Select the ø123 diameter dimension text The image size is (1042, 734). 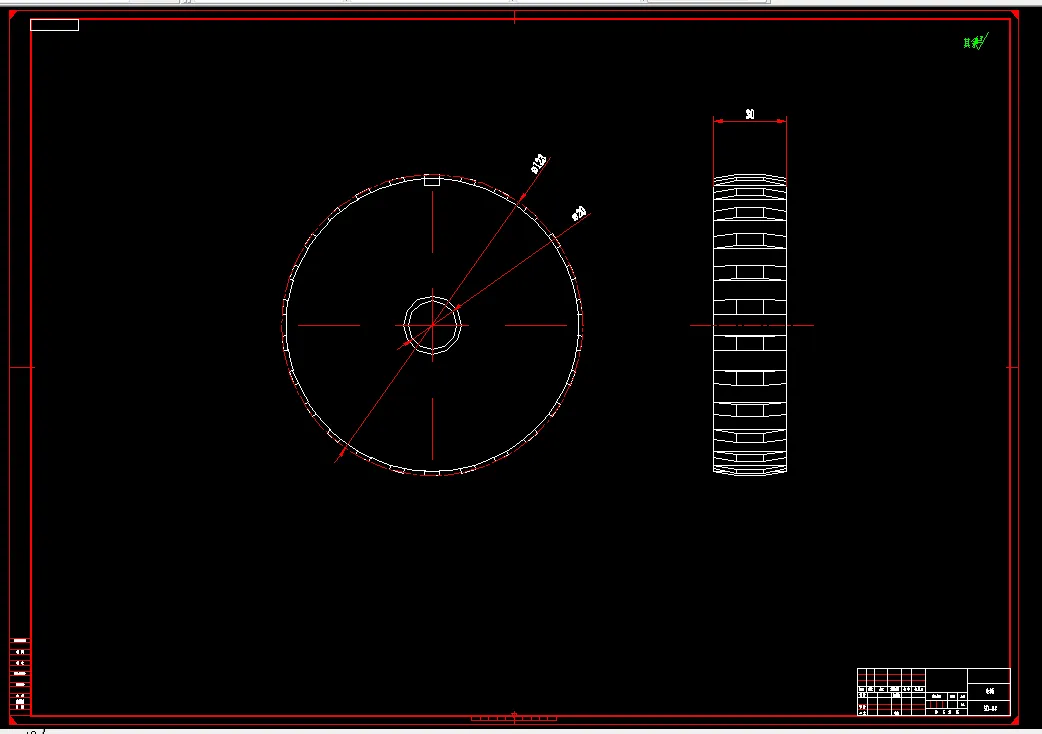[x=539, y=163]
